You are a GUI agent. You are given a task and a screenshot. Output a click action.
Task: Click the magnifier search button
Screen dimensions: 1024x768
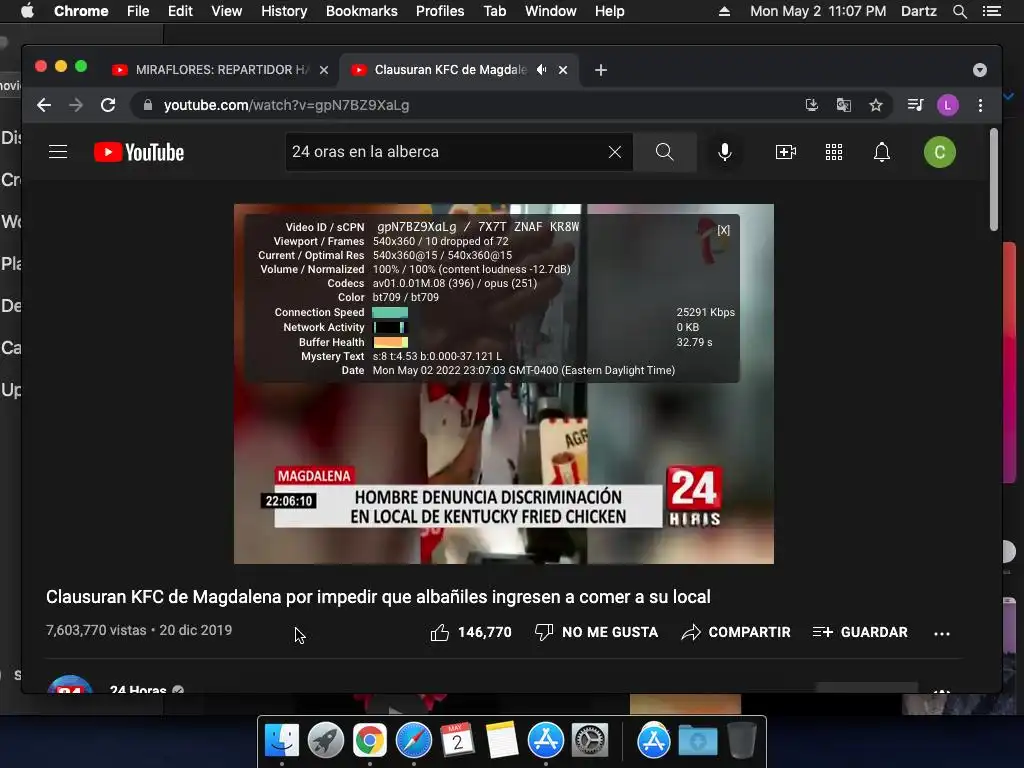(664, 152)
